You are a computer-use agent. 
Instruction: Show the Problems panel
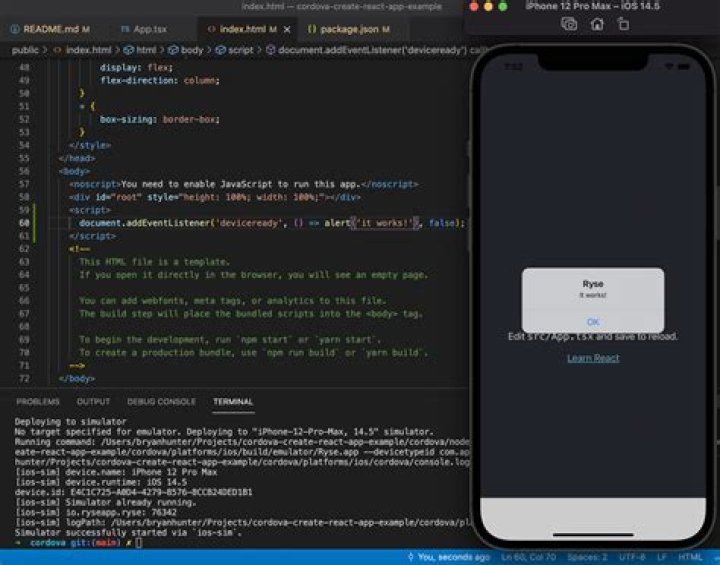[38, 401]
